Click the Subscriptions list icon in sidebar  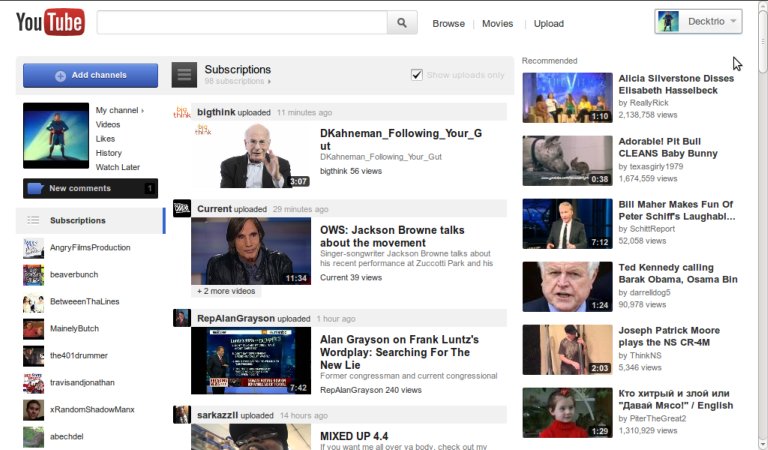tap(33, 220)
